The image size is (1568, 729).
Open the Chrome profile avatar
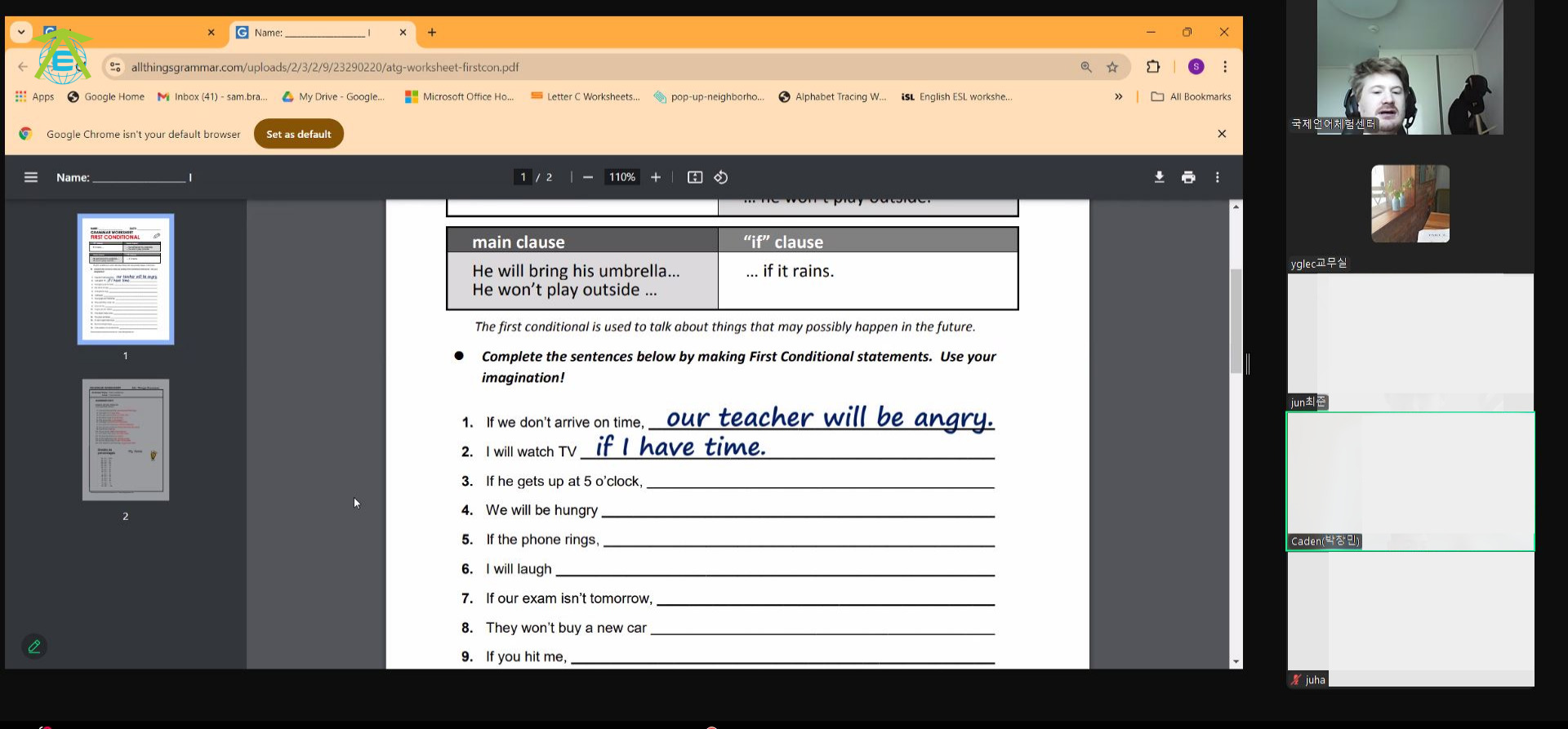click(1196, 67)
